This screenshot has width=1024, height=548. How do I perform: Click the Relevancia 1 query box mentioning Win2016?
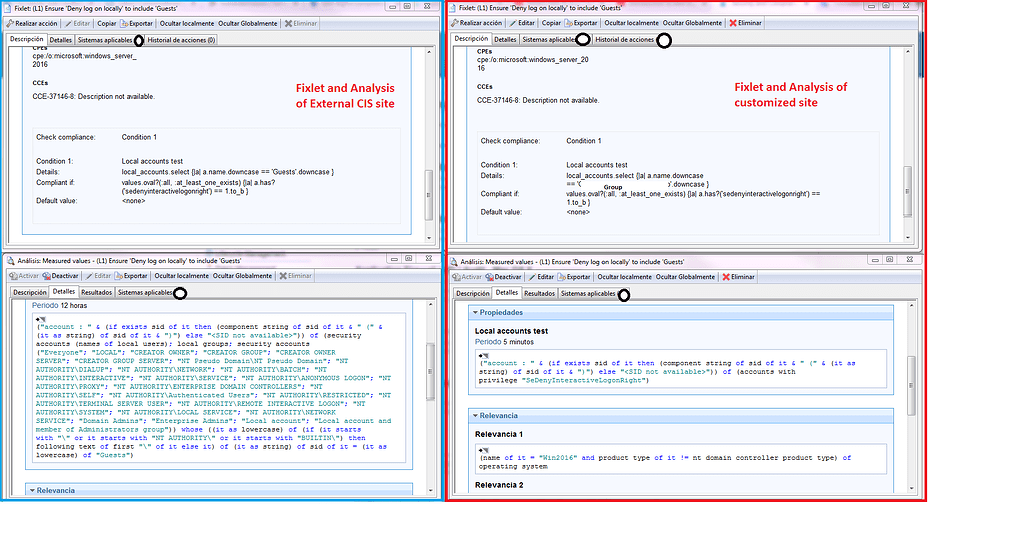click(680, 459)
